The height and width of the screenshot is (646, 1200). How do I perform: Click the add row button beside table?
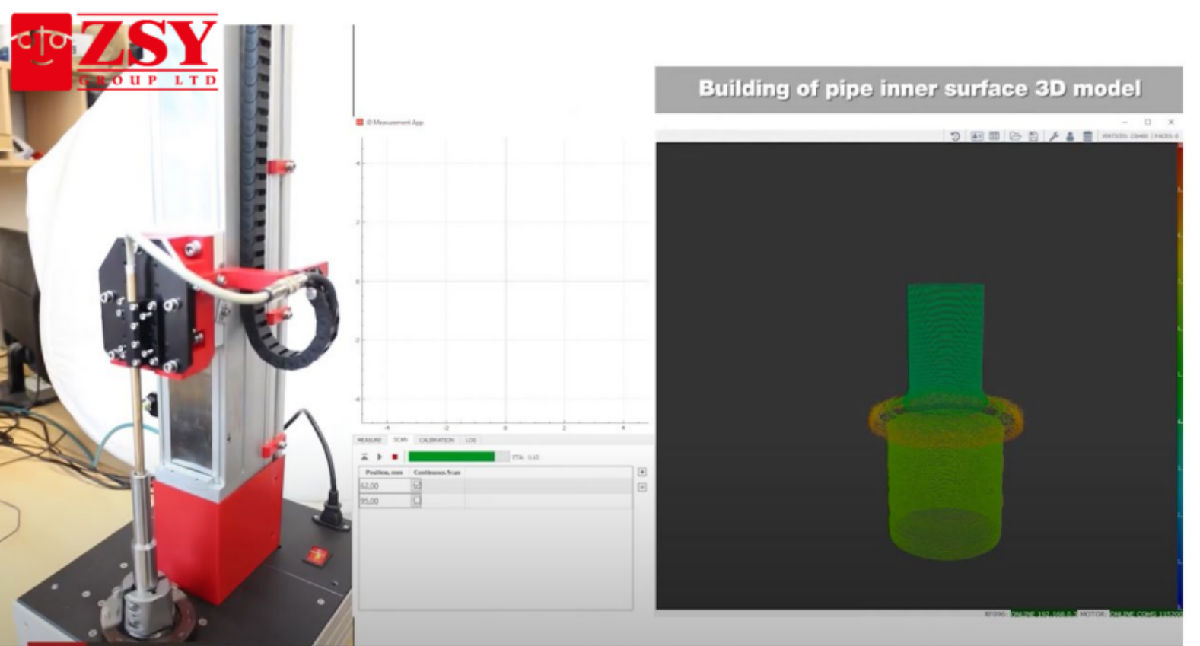click(x=642, y=471)
